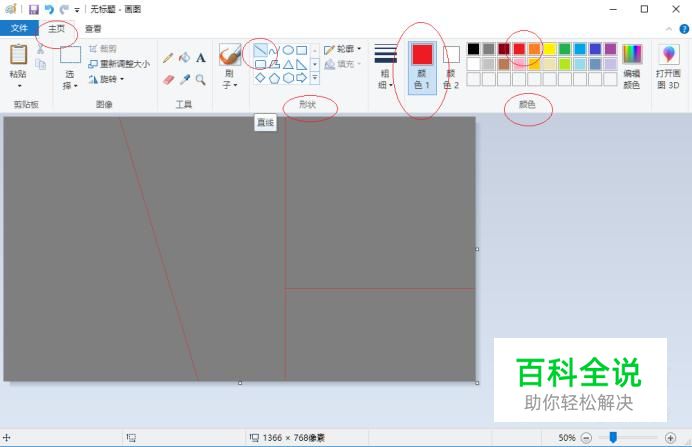The width and height of the screenshot is (692, 447).
Task: Click canvas bottom-edge middle resize handle
Action: tap(240, 383)
